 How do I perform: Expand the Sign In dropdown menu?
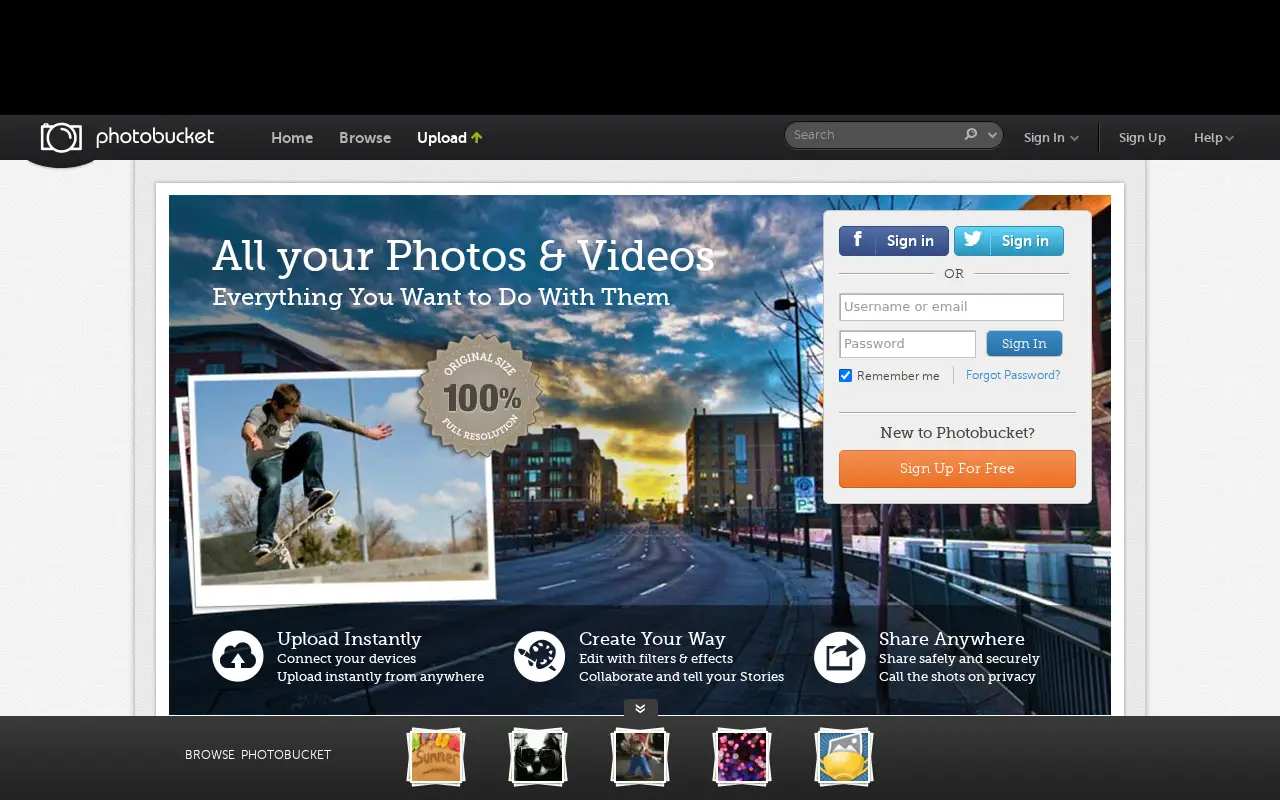[x=1051, y=138]
